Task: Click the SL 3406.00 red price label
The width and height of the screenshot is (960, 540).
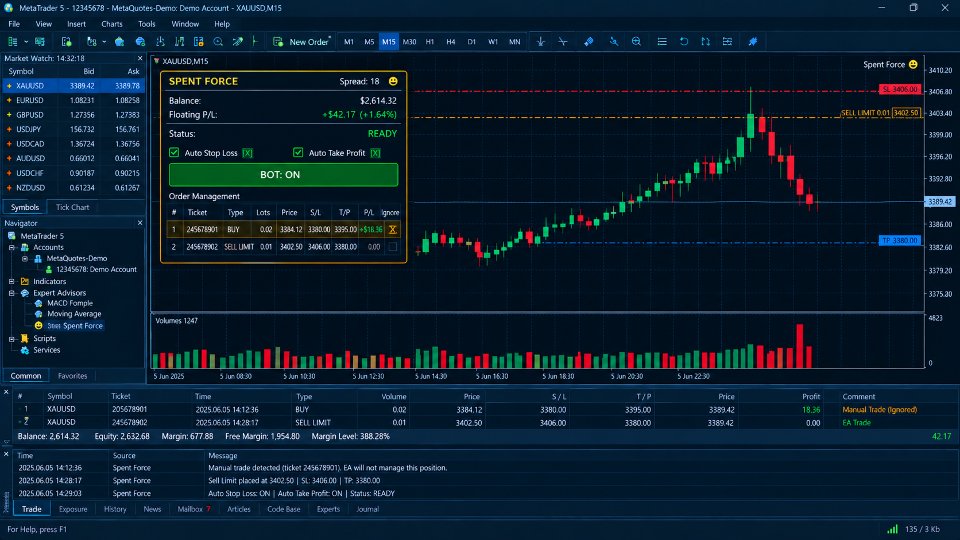Action: tap(899, 89)
